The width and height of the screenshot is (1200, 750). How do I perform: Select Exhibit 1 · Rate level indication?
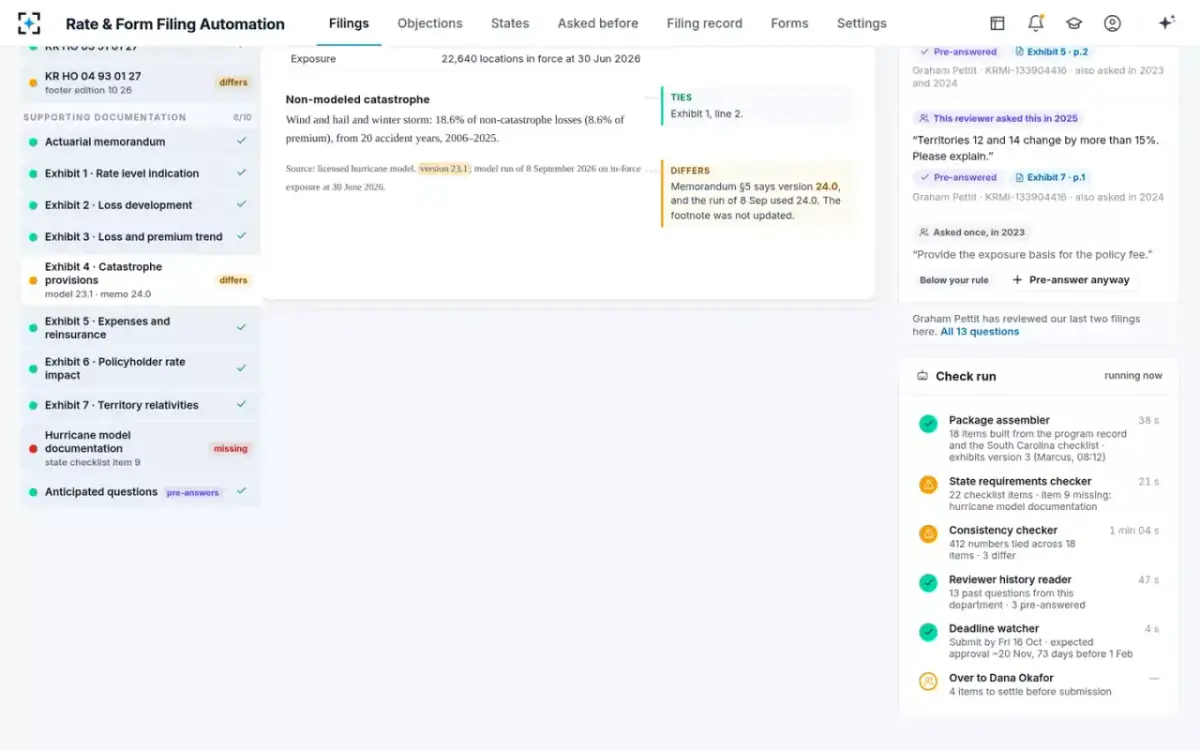point(140,173)
